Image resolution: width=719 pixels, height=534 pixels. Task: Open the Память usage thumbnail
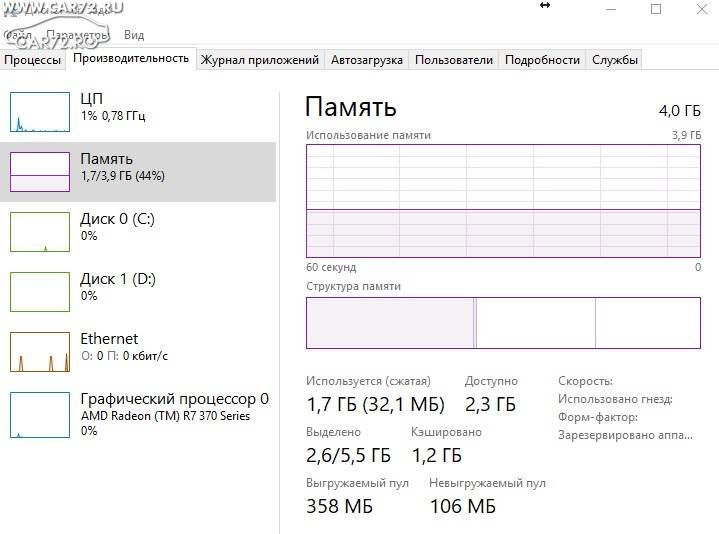point(40,172)
